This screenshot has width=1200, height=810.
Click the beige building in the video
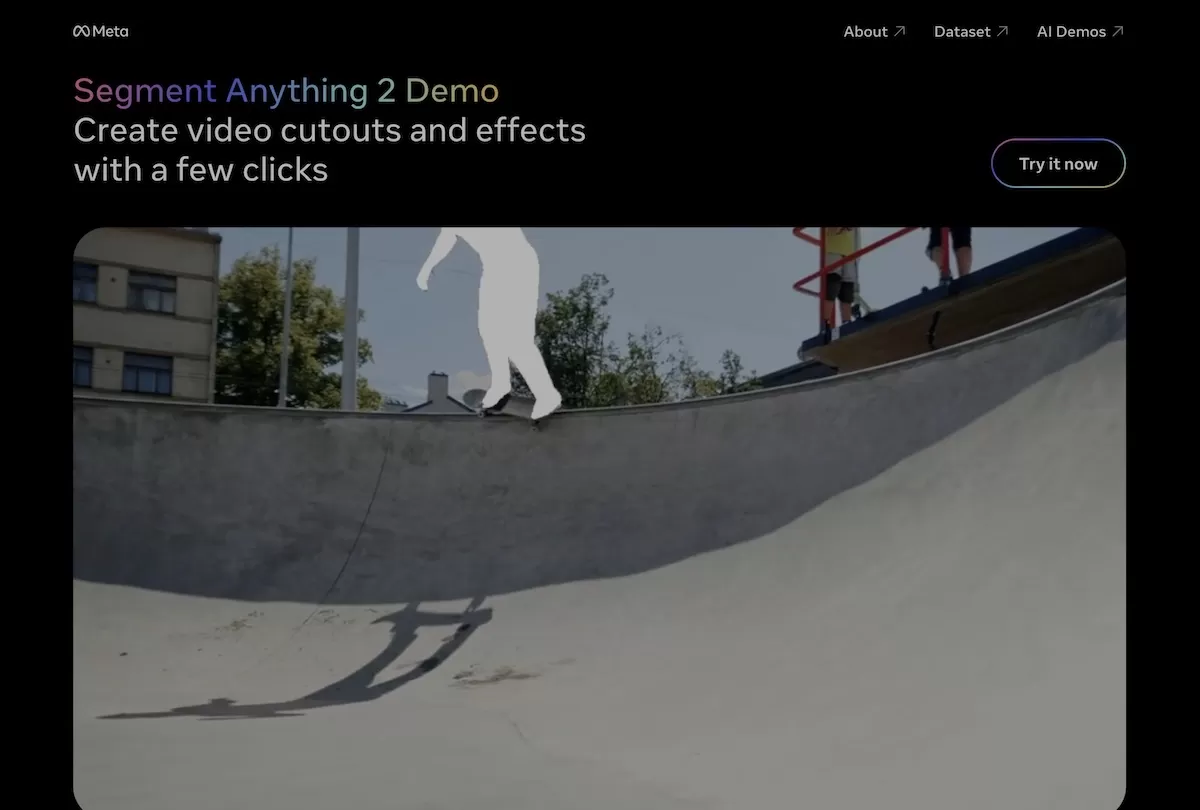(x=146, y=312)
